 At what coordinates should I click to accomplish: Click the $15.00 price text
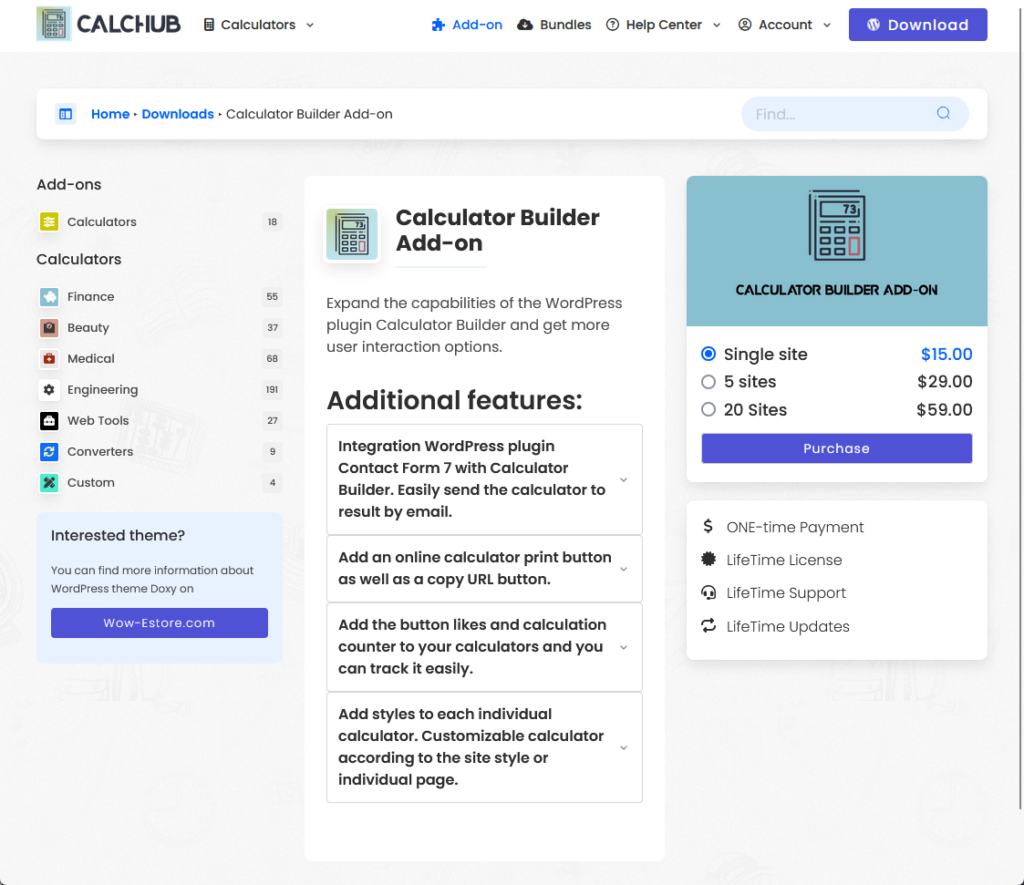pyautogui.click(x=946, y=354)
